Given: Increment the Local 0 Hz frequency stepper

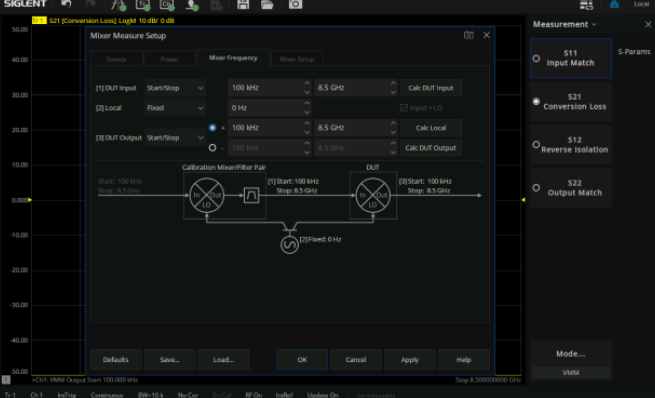Looking at the screenshot, I should [x=307, y=103].
